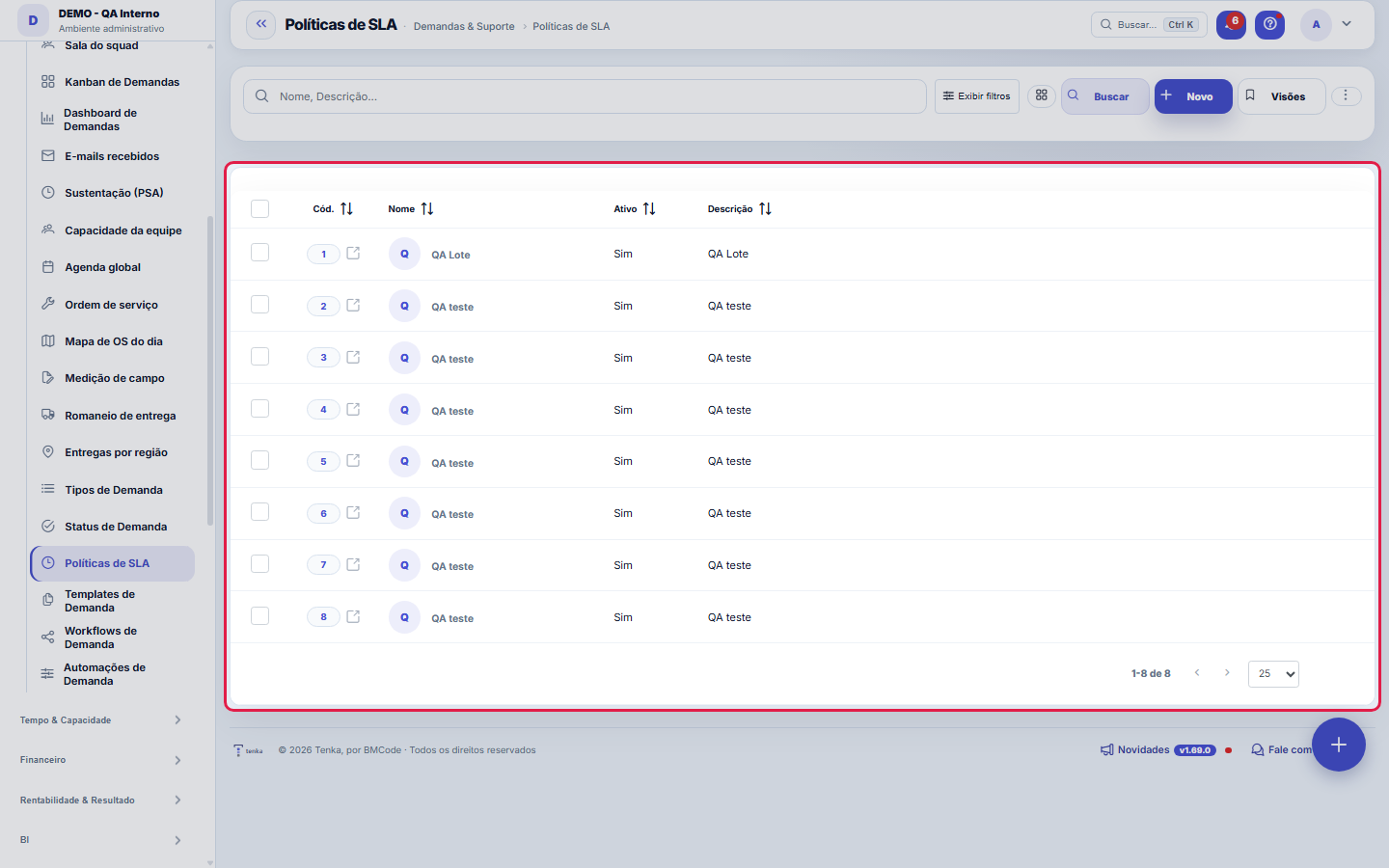Check the row 1 QA Lote checkbox
1389x868 pixels.
(x=259, y=253)
